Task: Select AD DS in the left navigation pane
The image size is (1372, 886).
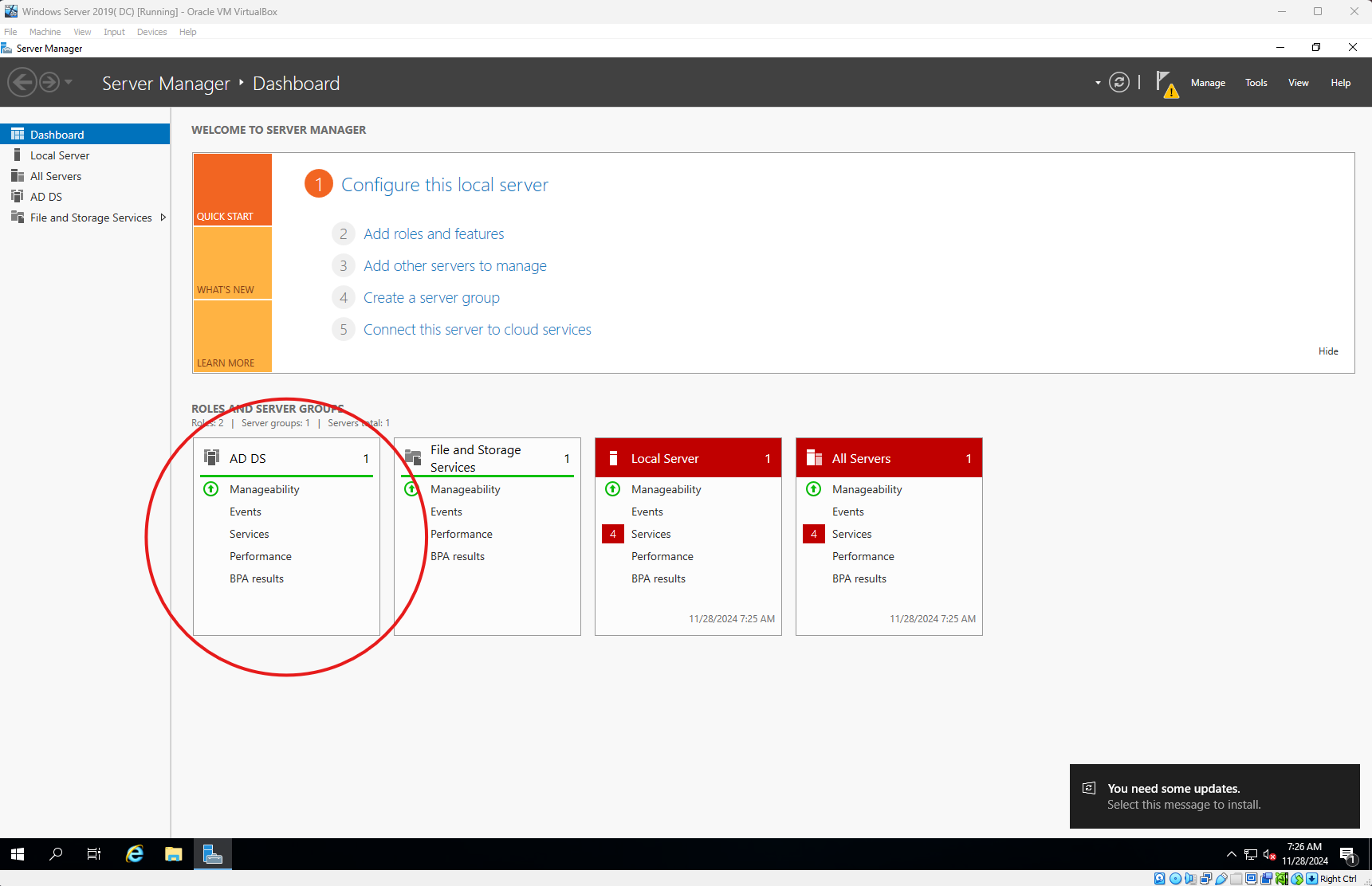Action: tap(85, 197)
